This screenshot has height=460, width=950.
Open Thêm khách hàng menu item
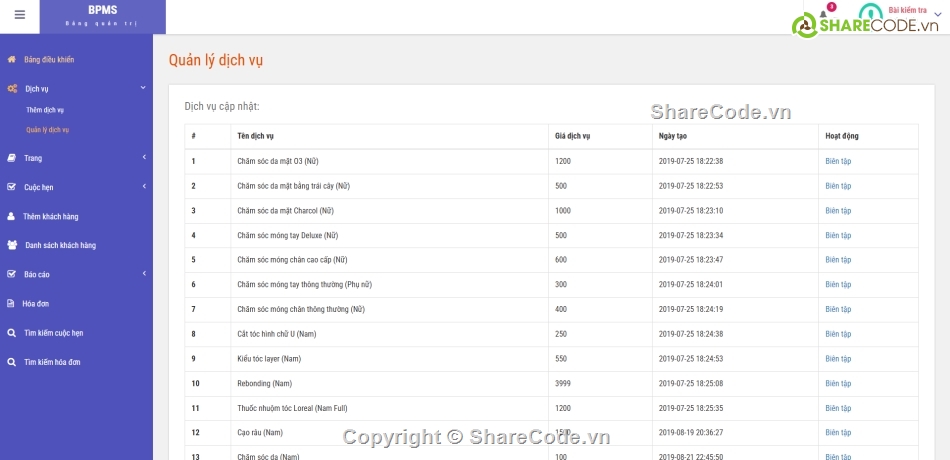click(x=51, y=216)
